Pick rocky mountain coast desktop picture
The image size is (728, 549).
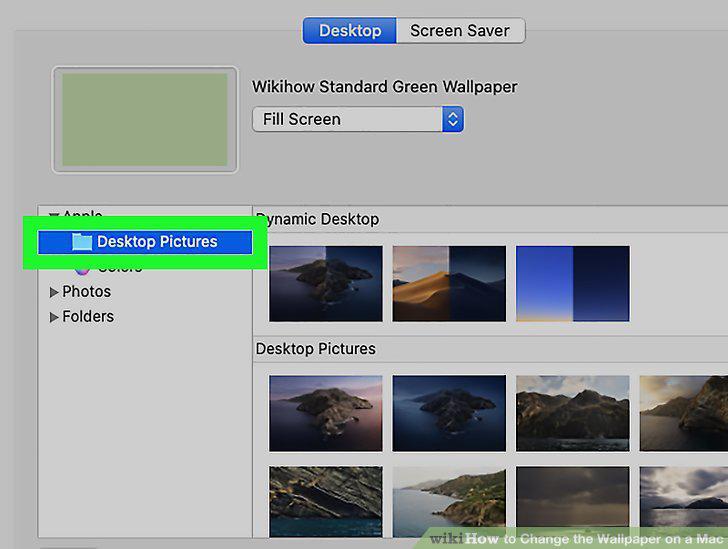coord(573,413)
